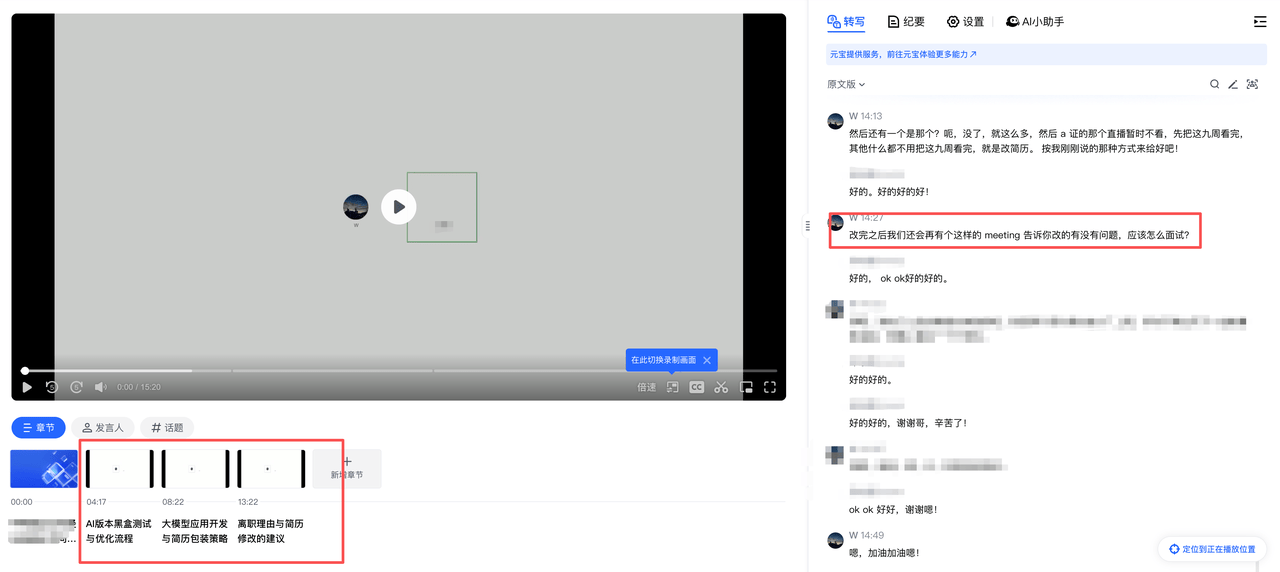Open the 倍速 playback speed menu

coord(646,387)
